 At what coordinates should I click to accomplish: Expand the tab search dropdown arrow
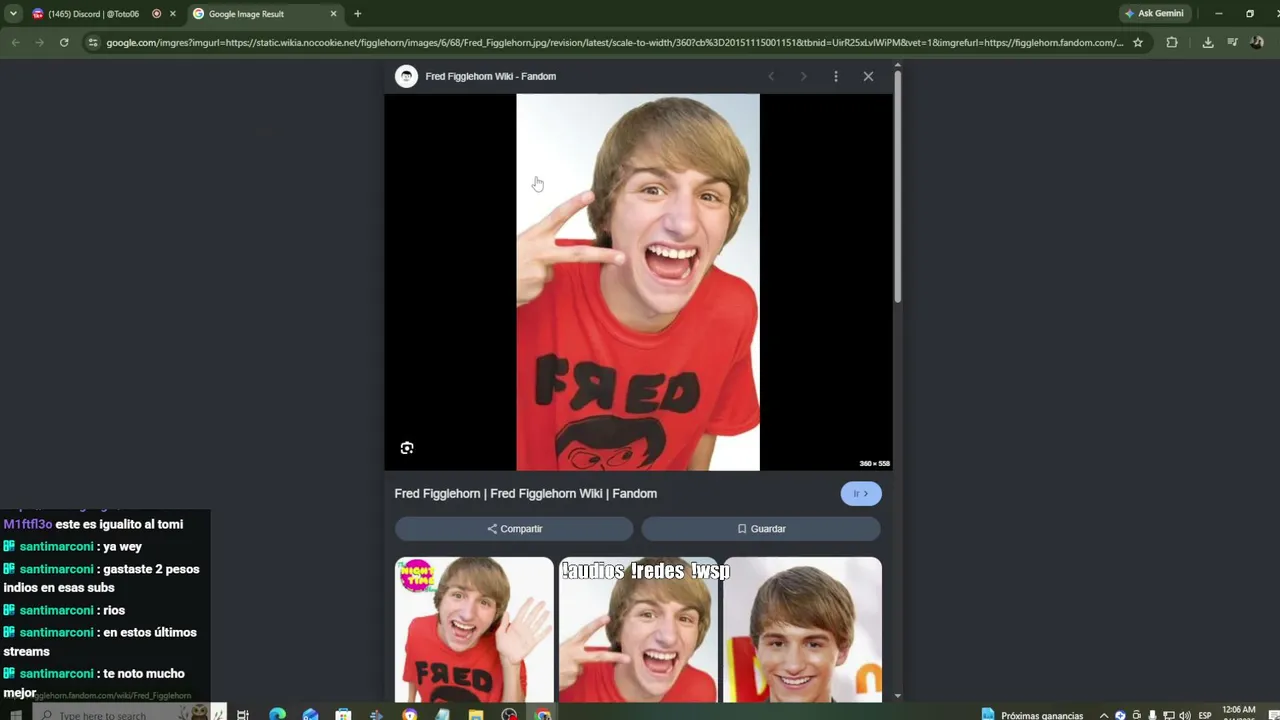tap(13, 14)
